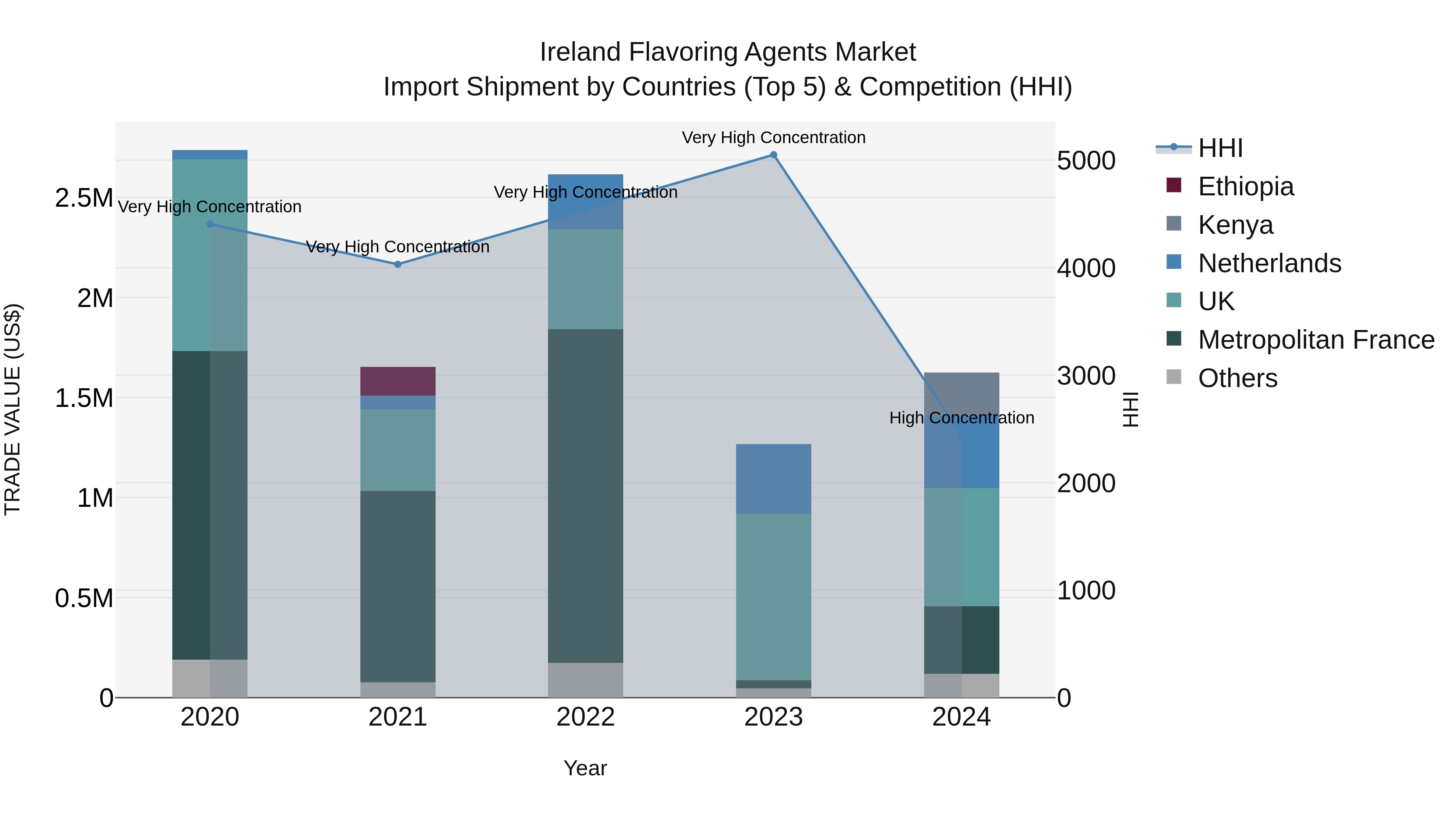Screen dimensions: 1456x819
Task: Click the vertical HHI right axis title
Action: click(1130, 409)
